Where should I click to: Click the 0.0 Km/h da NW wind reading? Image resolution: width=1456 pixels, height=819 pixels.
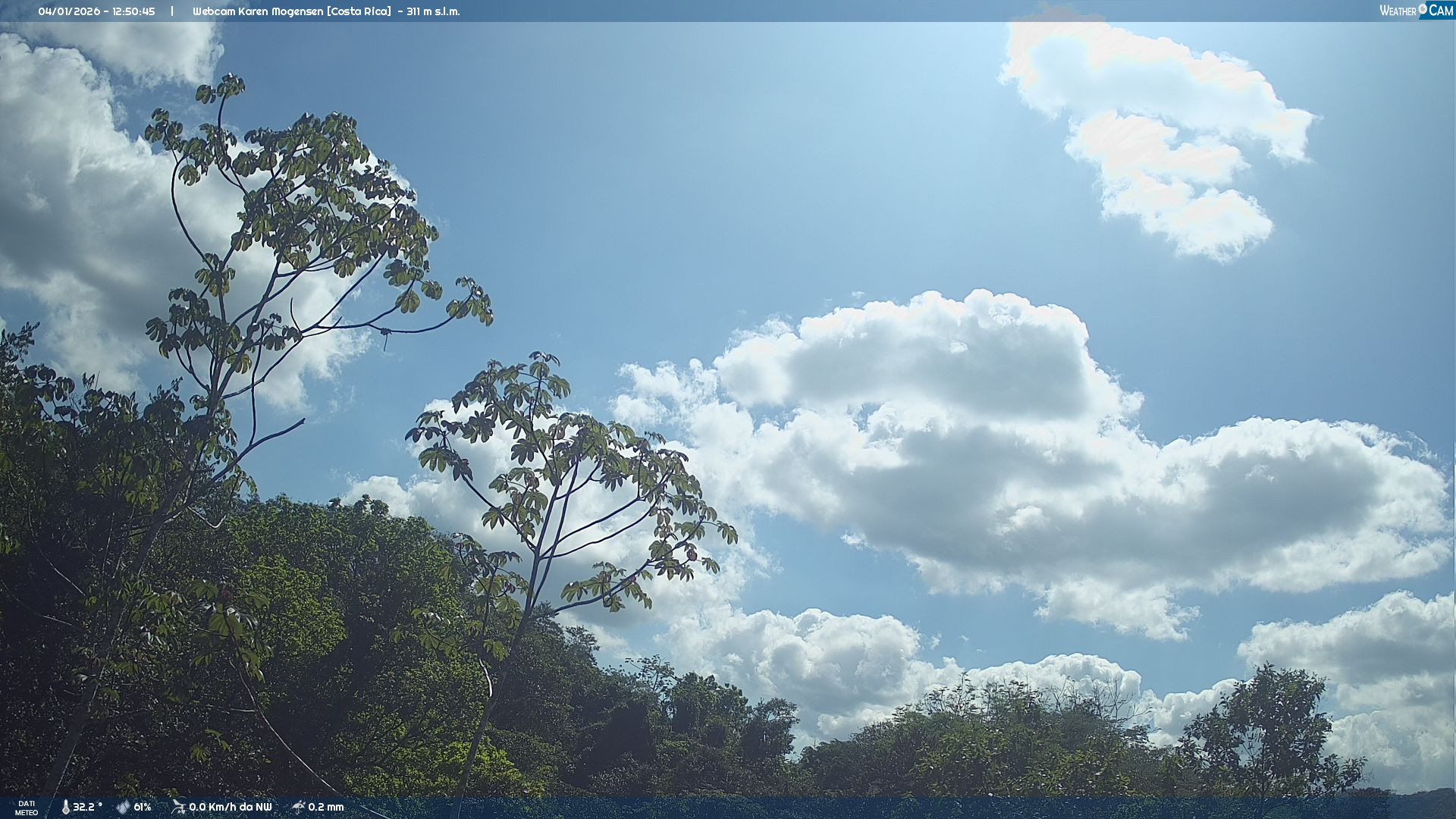(230, 807)
